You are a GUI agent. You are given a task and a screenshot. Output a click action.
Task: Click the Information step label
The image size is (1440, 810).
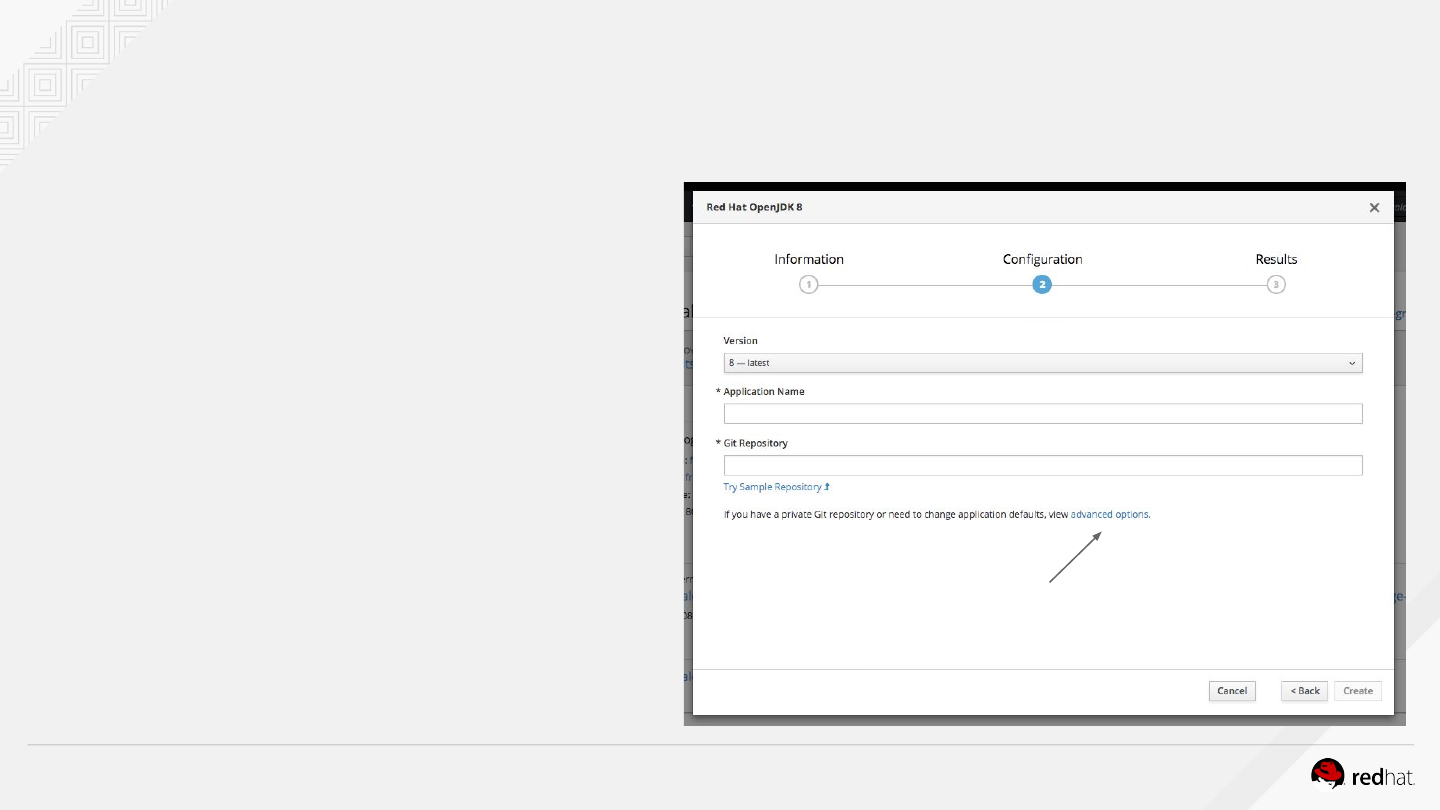[x=809, y=259]
